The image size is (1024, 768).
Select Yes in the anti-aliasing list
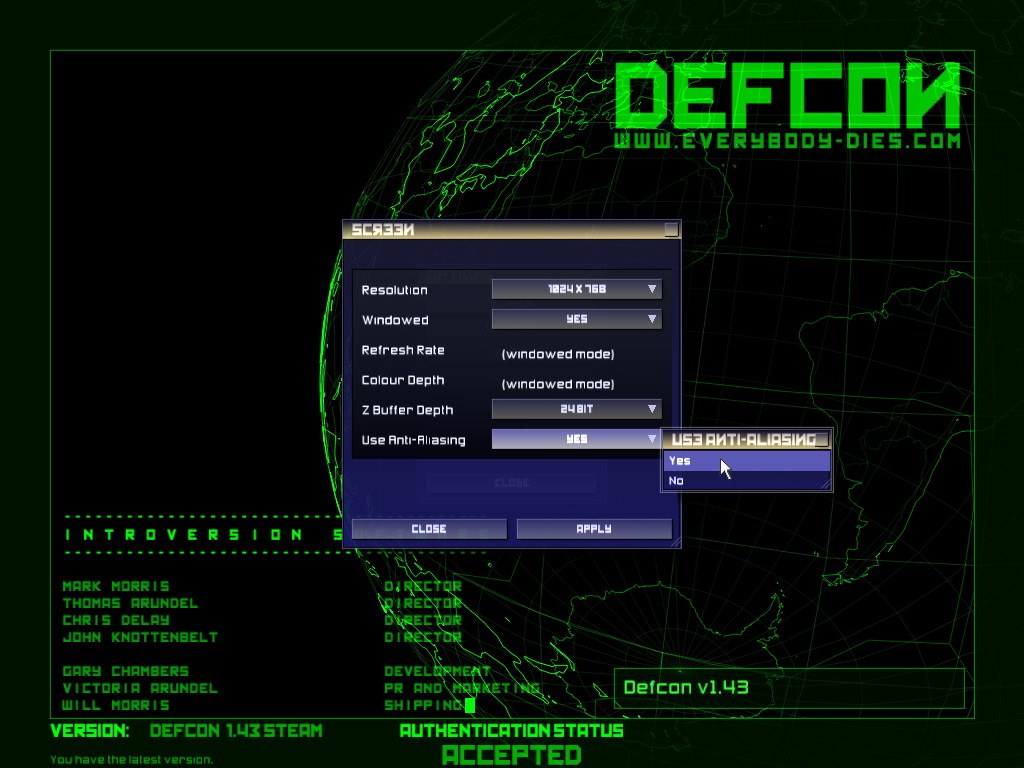tap(746, 460)
